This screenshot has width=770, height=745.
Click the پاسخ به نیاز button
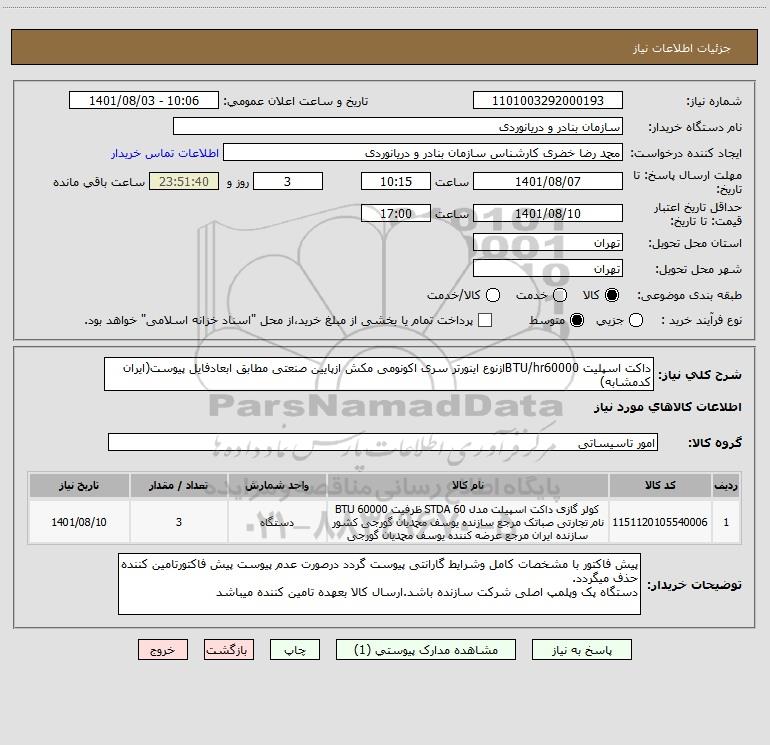pyautogui.click(x=581, y=650)
